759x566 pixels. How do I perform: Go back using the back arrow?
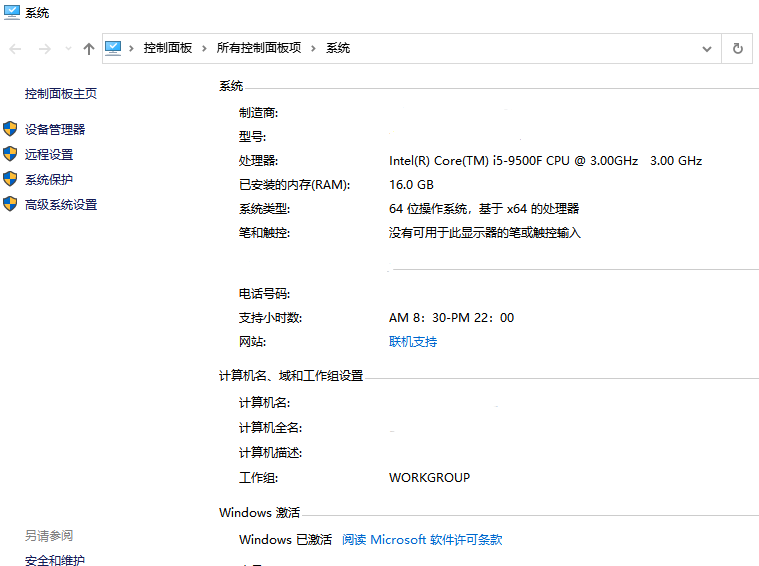coord(15,48)
